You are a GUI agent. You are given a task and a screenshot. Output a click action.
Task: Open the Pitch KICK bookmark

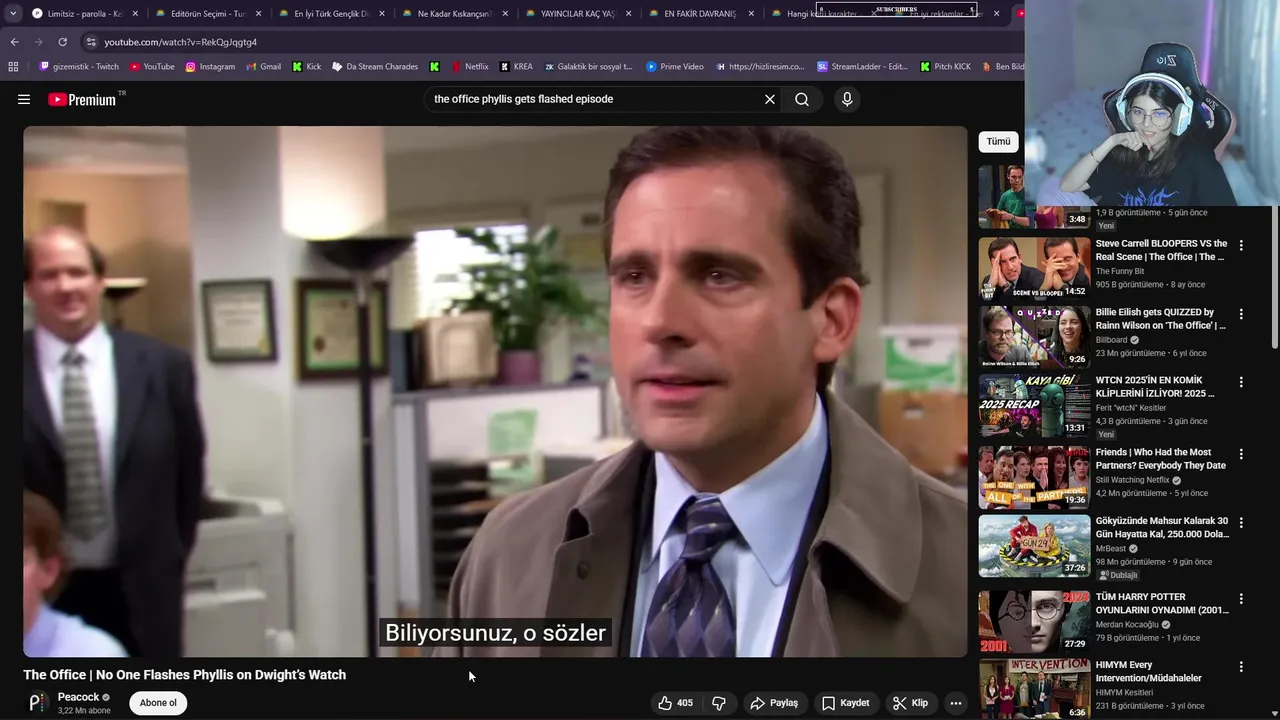[944, 67]
